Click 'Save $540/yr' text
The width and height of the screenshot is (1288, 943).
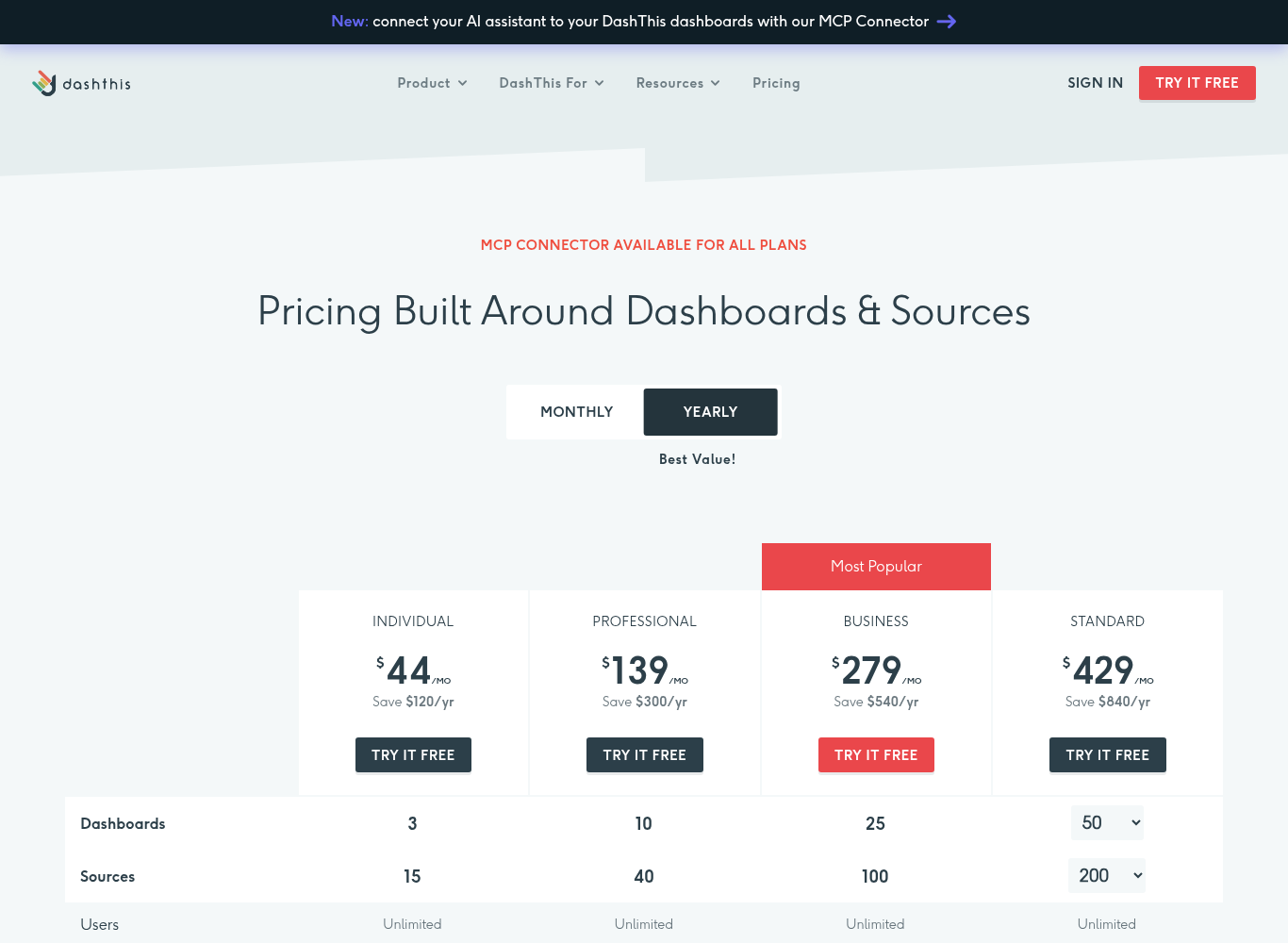point(876,702)
